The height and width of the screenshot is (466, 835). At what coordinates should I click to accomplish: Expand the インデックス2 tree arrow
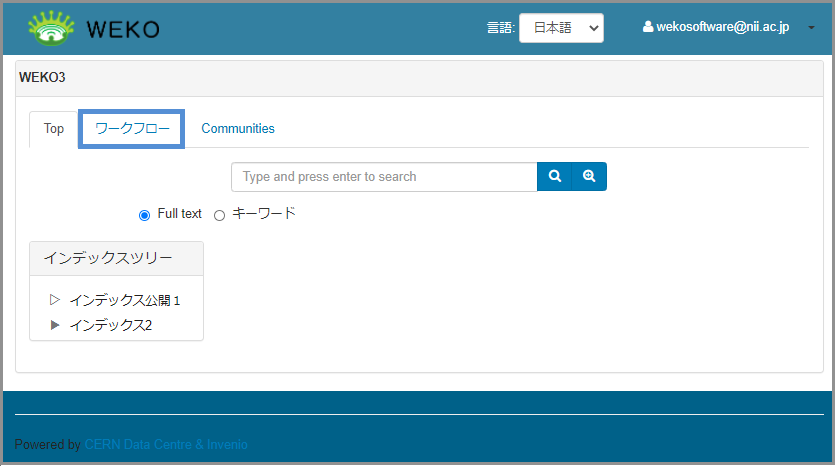pyautogui.click(x=55, y=325)
